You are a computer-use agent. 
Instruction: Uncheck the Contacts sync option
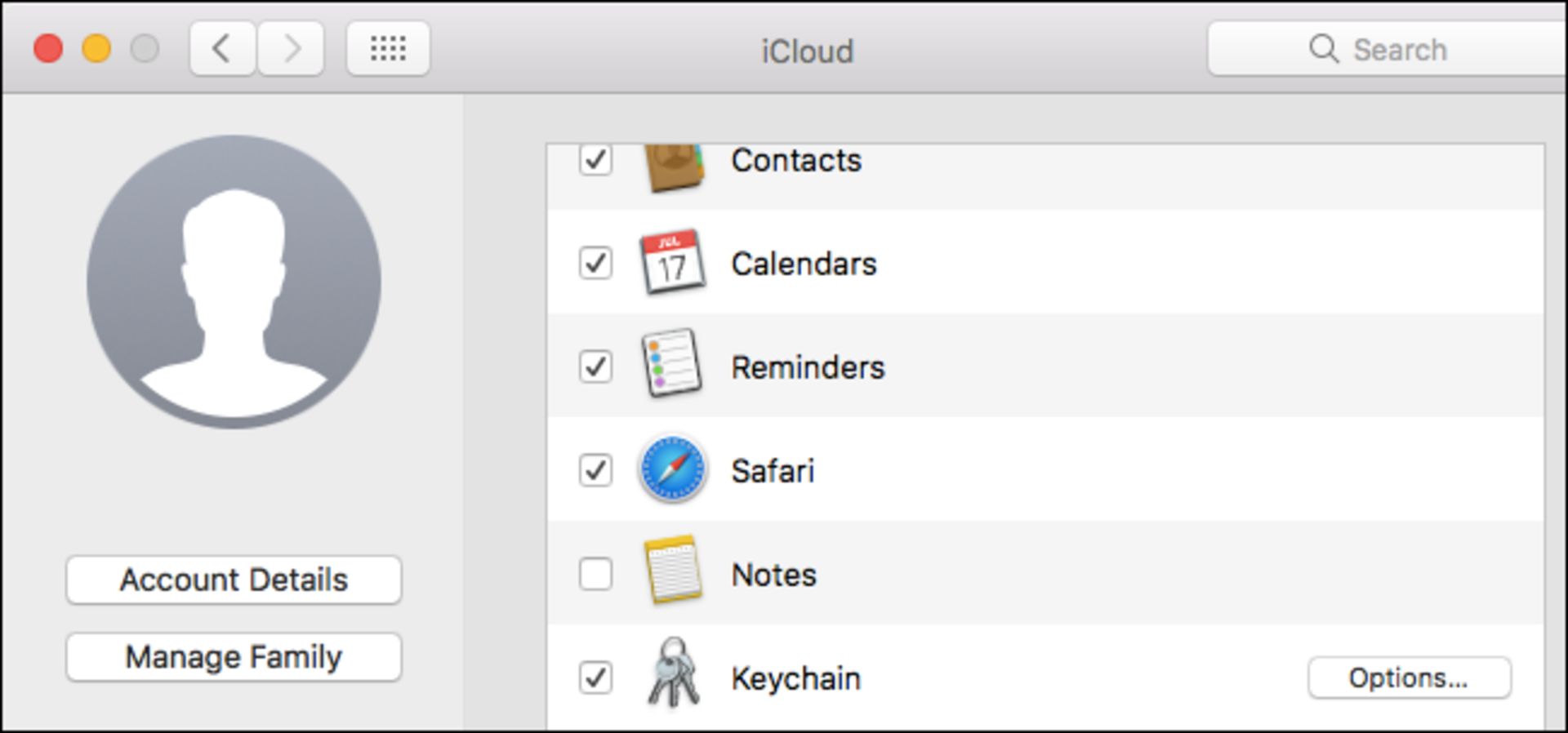coord(595,161)
